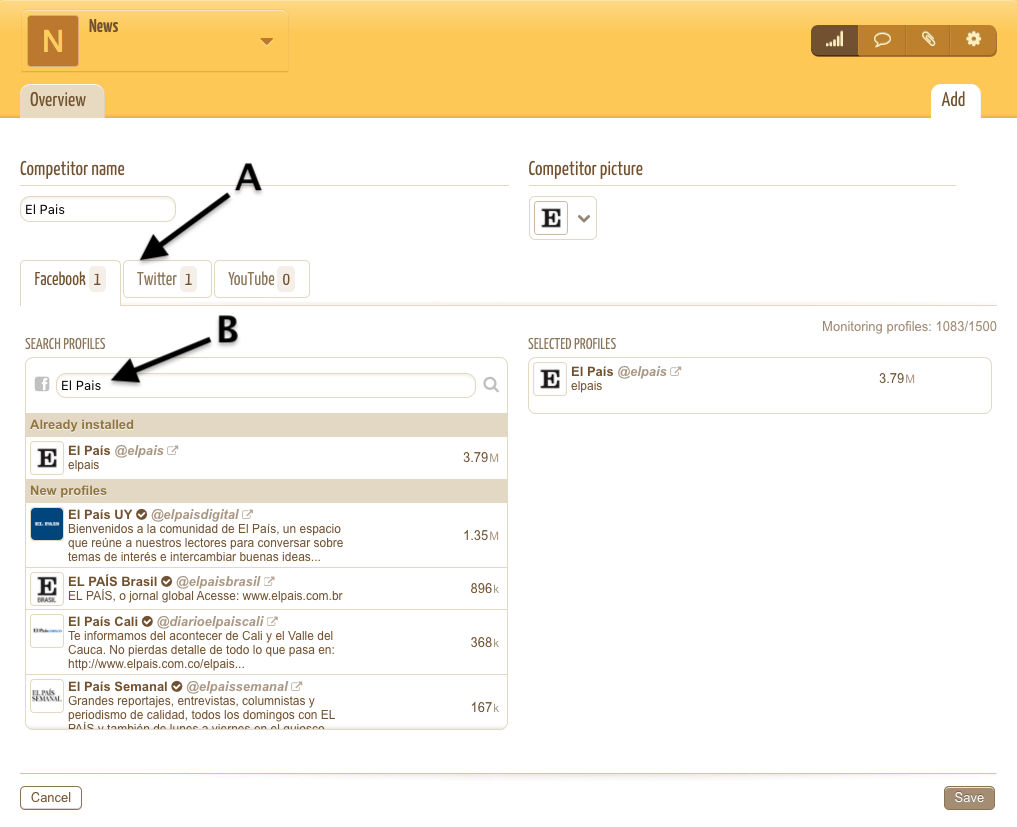
Task: Click the Competitor name input field
Action: 98,210
